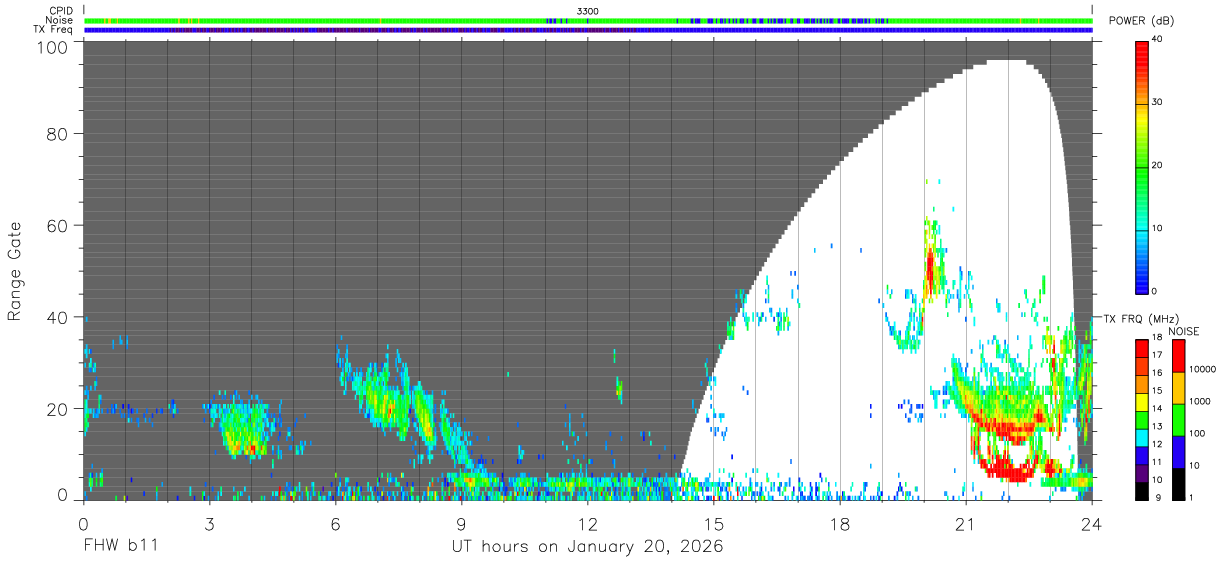Click y-axis tick label '100'
Screen dimensions: 1228x567
pos(51,47)
